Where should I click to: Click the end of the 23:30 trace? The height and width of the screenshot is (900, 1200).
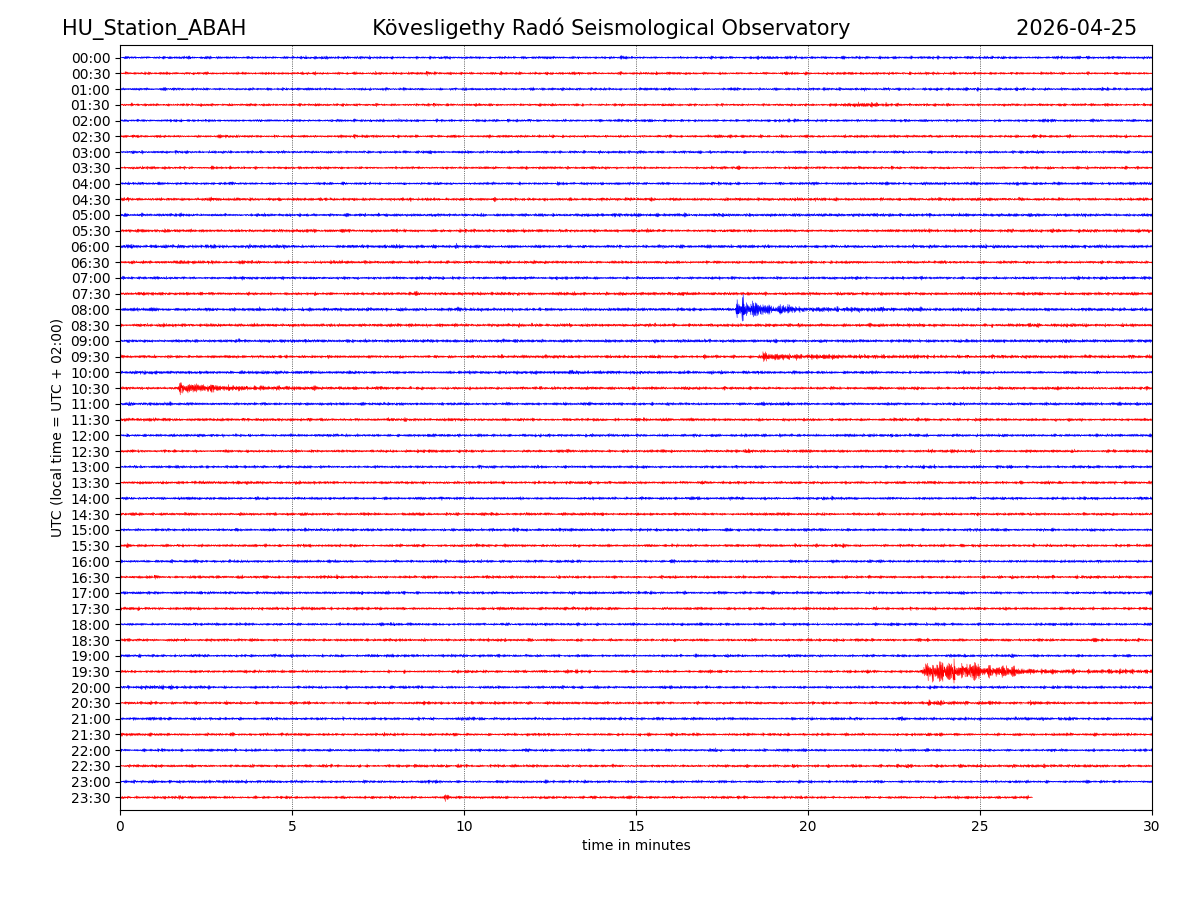(x=1030, y=797)
